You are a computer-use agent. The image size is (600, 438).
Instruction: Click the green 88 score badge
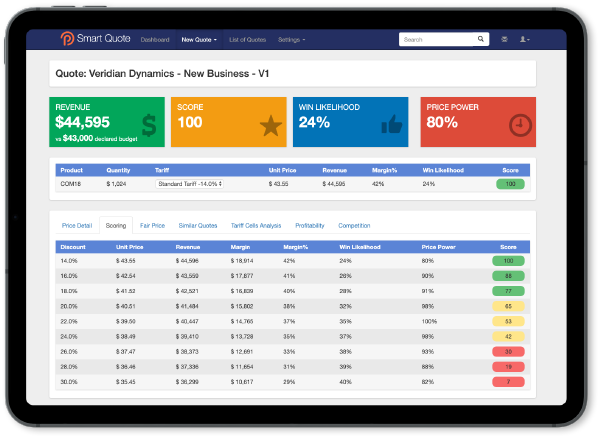[x=508, y=276]
